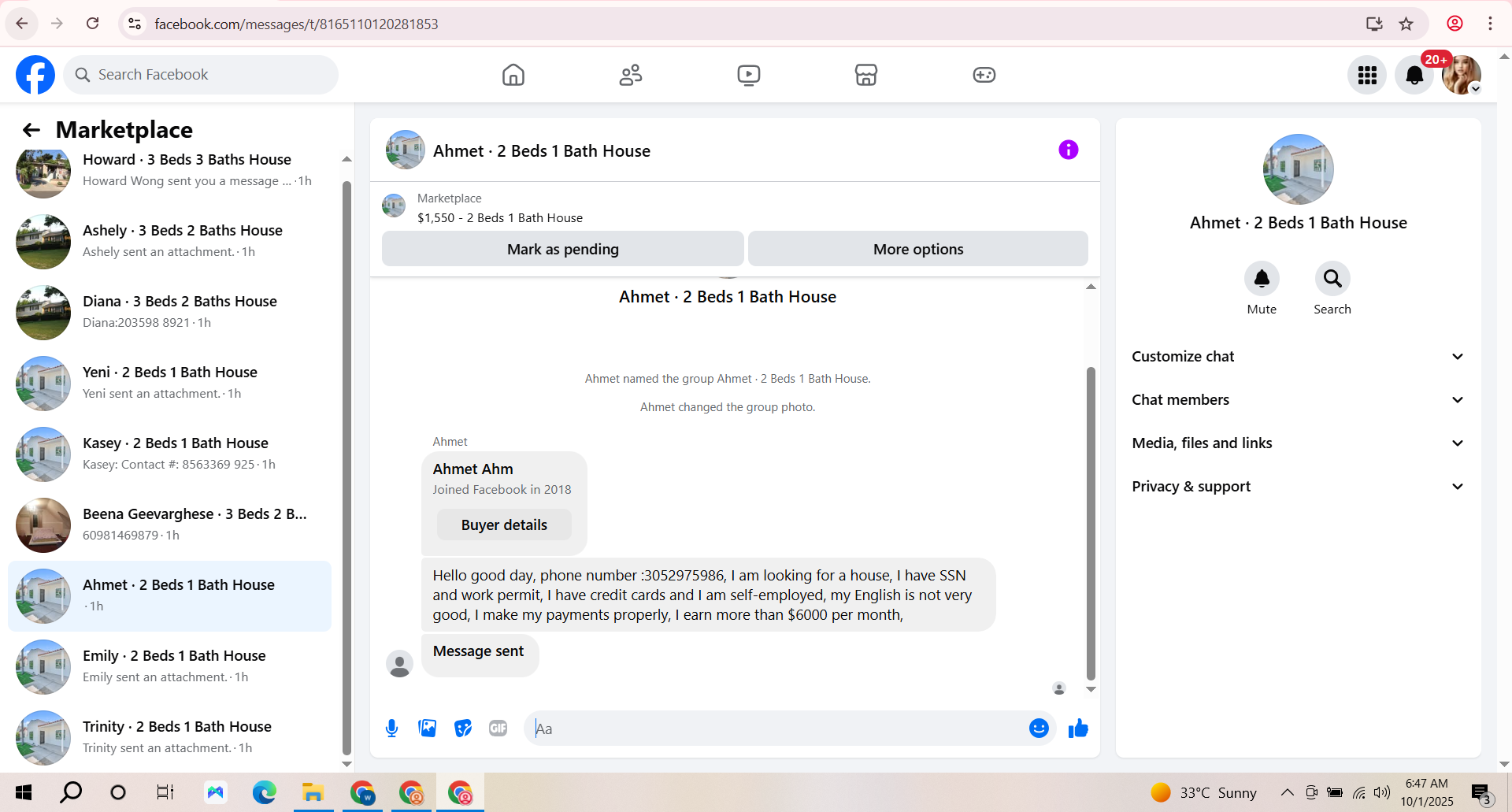
Task: Click the conversation list scrollbar
Action: click(x=346, y=469)
